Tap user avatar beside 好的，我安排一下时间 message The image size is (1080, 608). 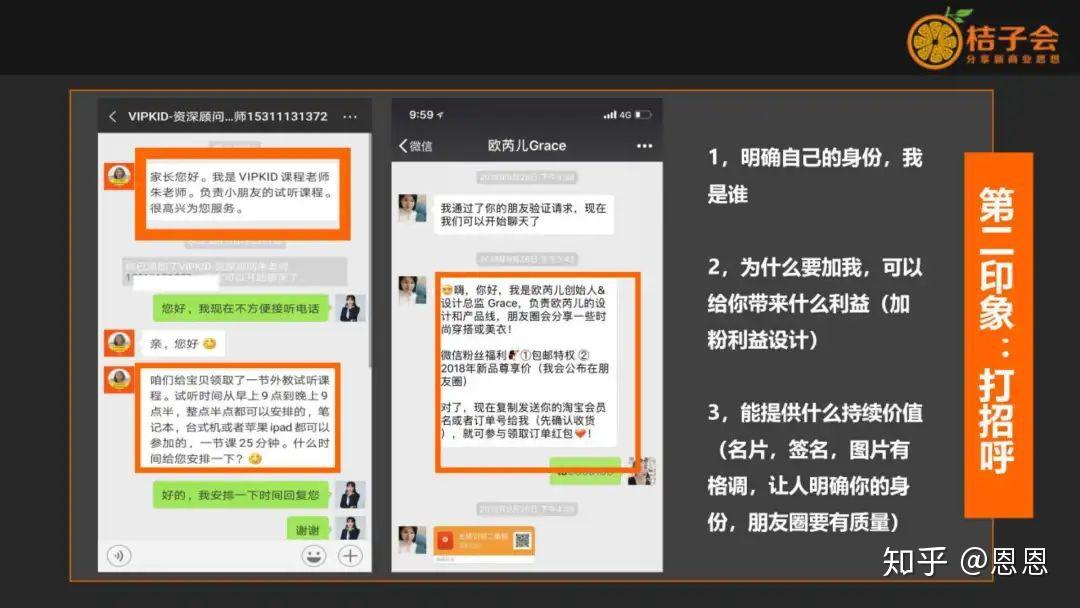tap(350, 494)
